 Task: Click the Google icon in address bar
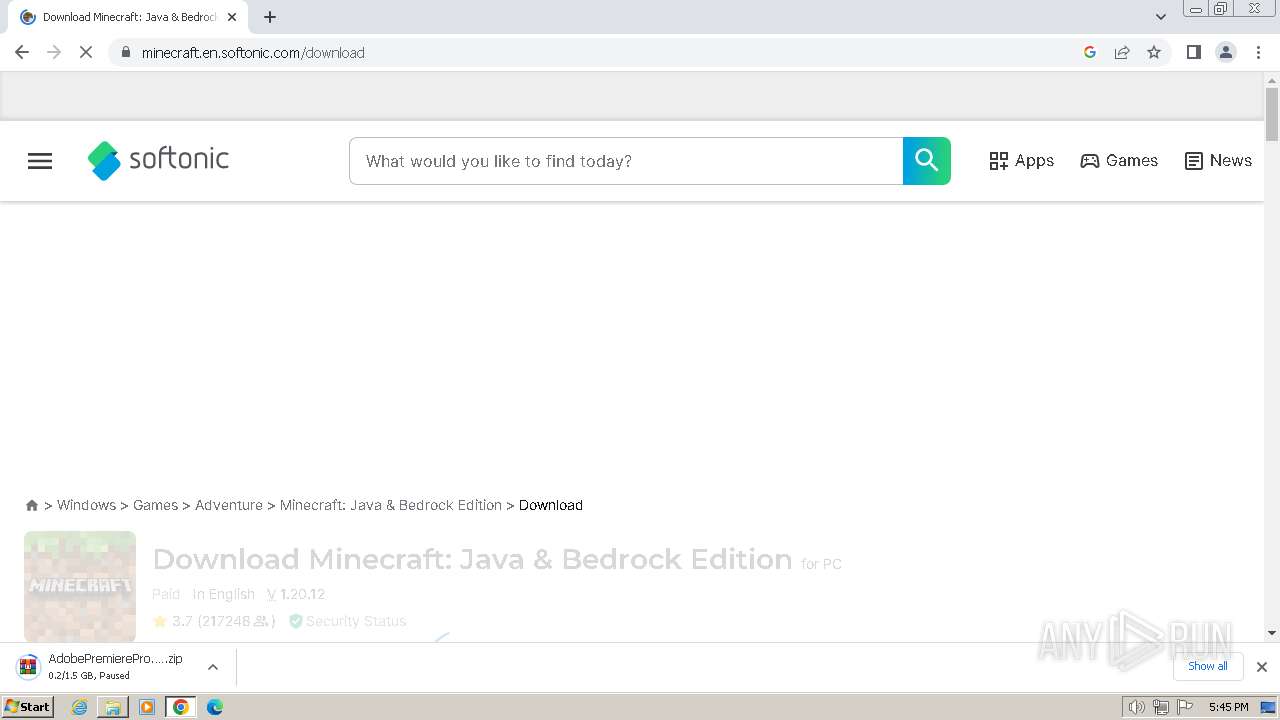click(x=1090, y=52)
